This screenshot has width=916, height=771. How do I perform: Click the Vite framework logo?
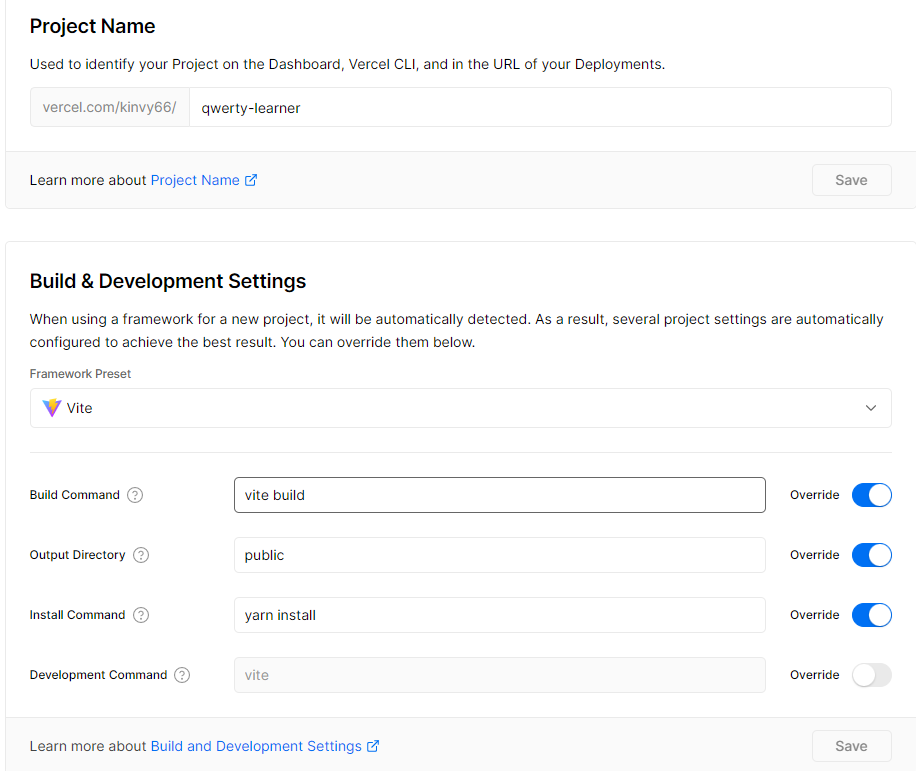[52, 408]
